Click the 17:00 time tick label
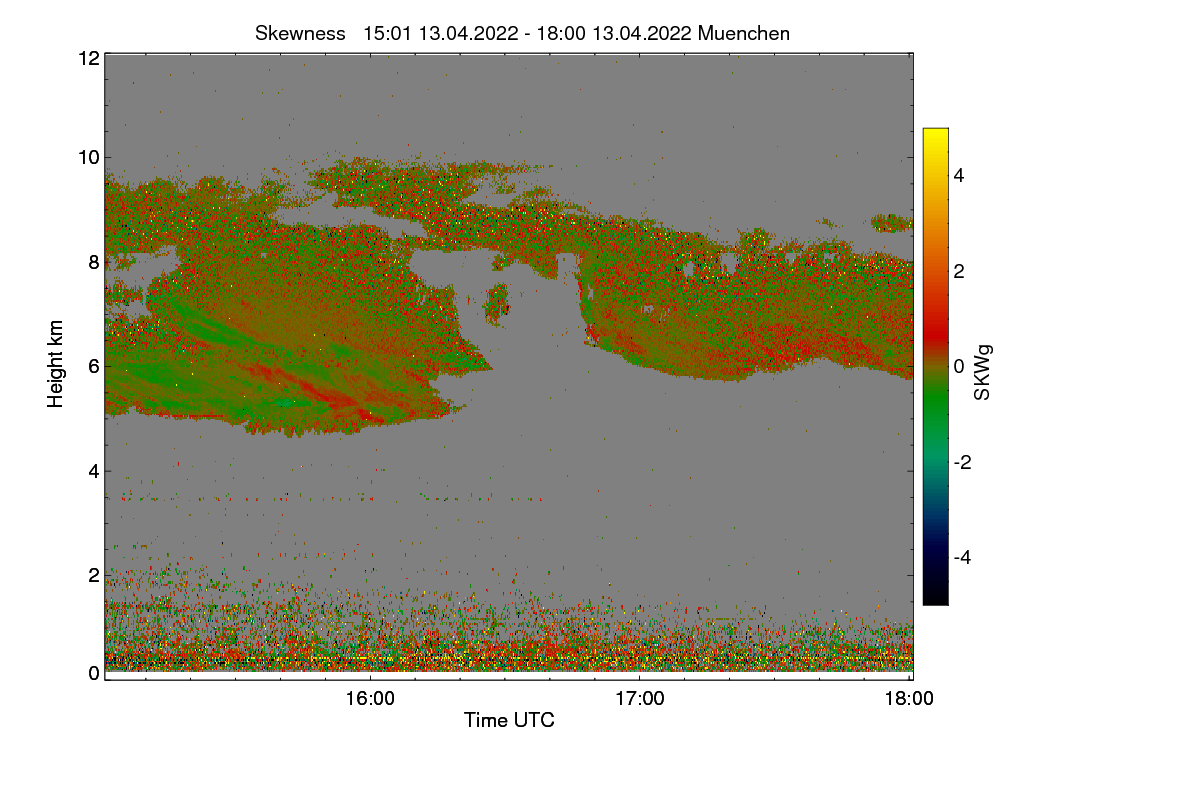The image size is (1200, 800). [x=639, y=699]
